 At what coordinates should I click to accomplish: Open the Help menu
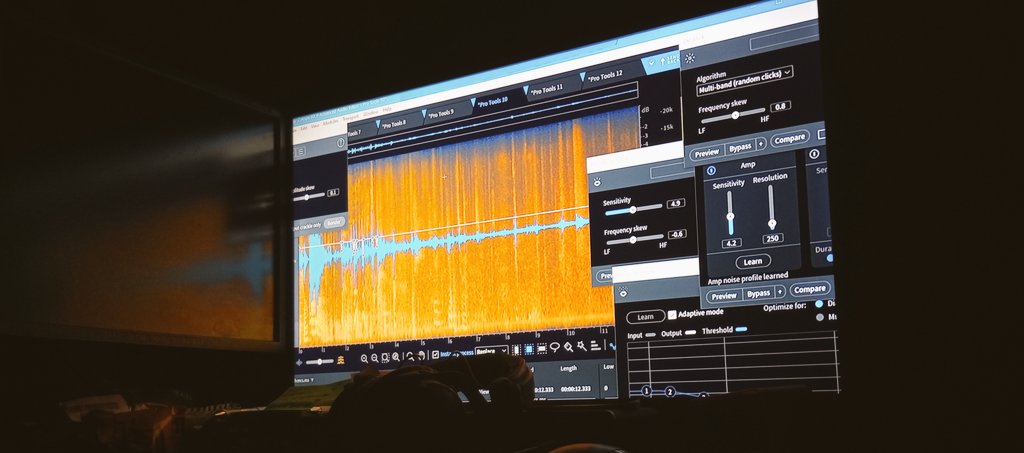pyautogui.click(x=387, y=109)
